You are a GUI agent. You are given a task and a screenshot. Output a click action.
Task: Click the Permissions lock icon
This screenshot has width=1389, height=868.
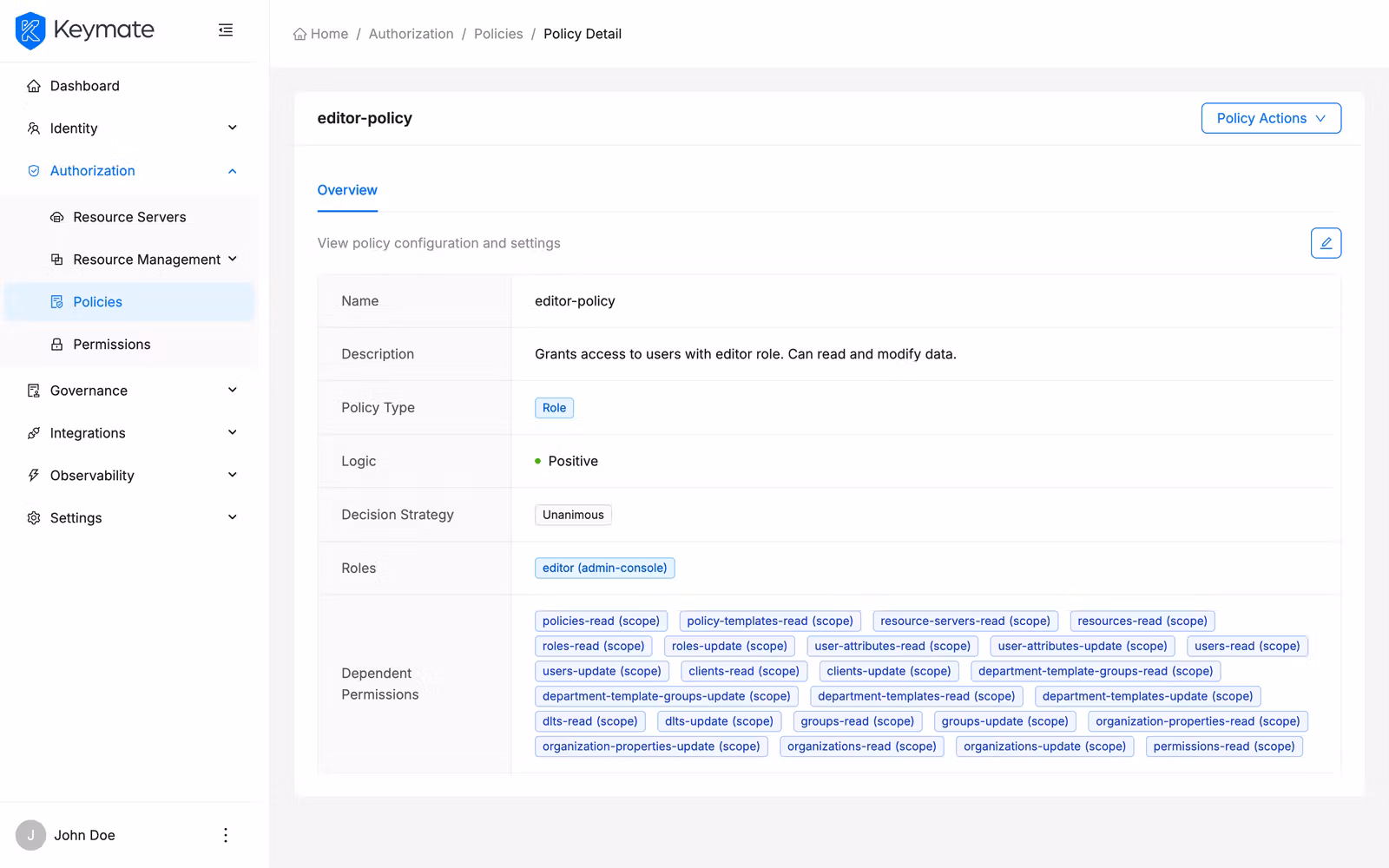coord(56,344)
